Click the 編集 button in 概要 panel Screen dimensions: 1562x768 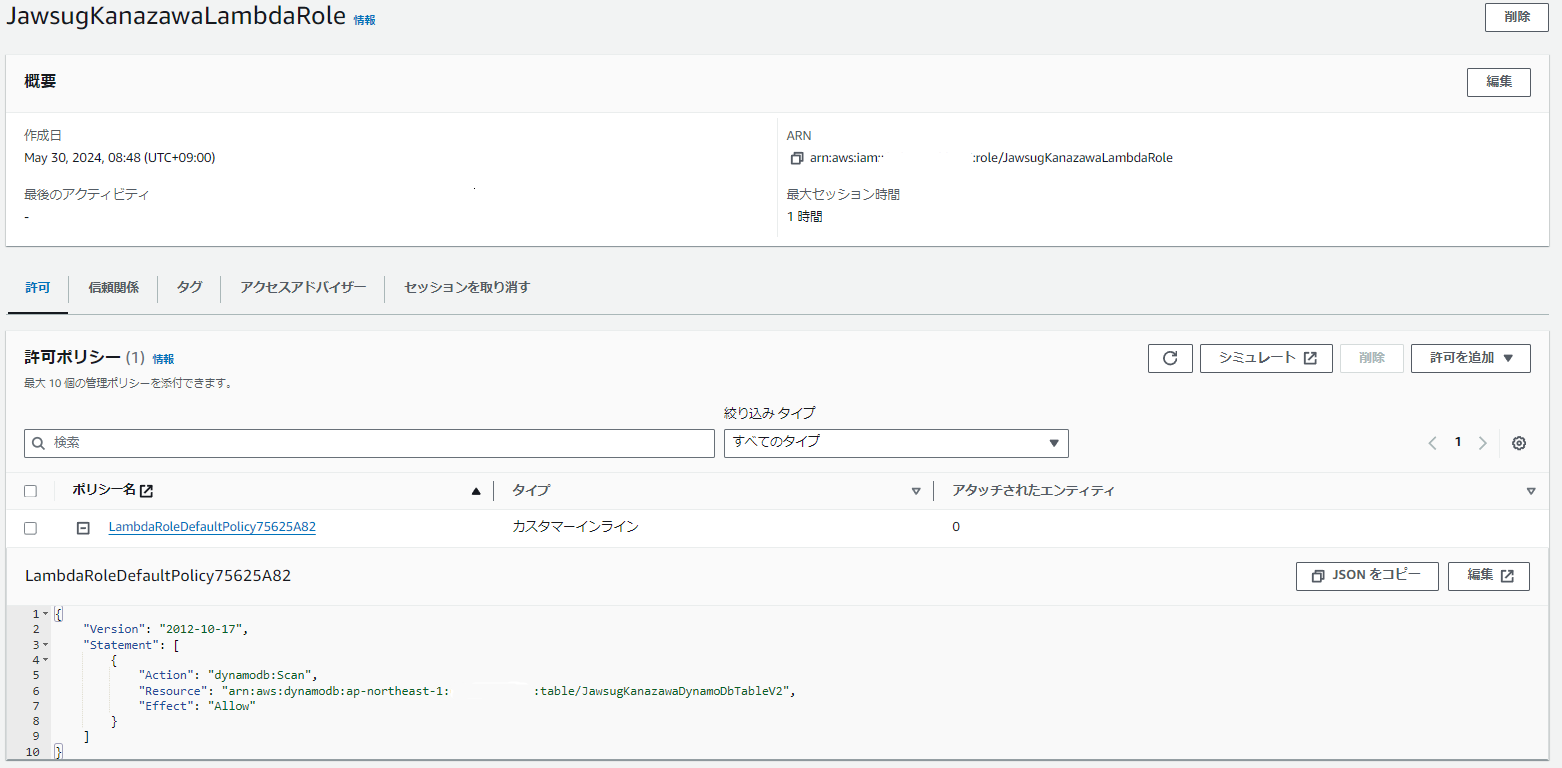(1498, 82)
